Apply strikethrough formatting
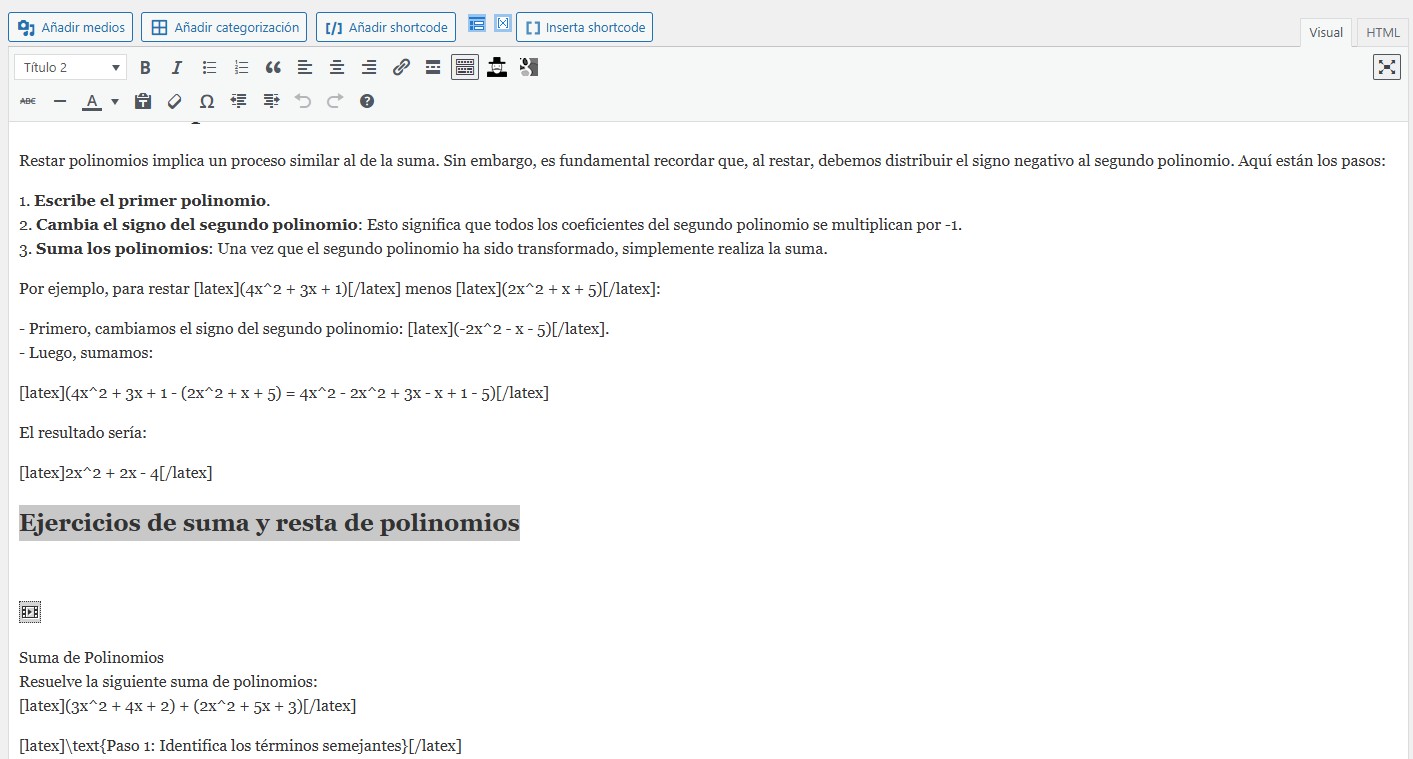This screenshot has width=1413, height=759. pos(28,101)
